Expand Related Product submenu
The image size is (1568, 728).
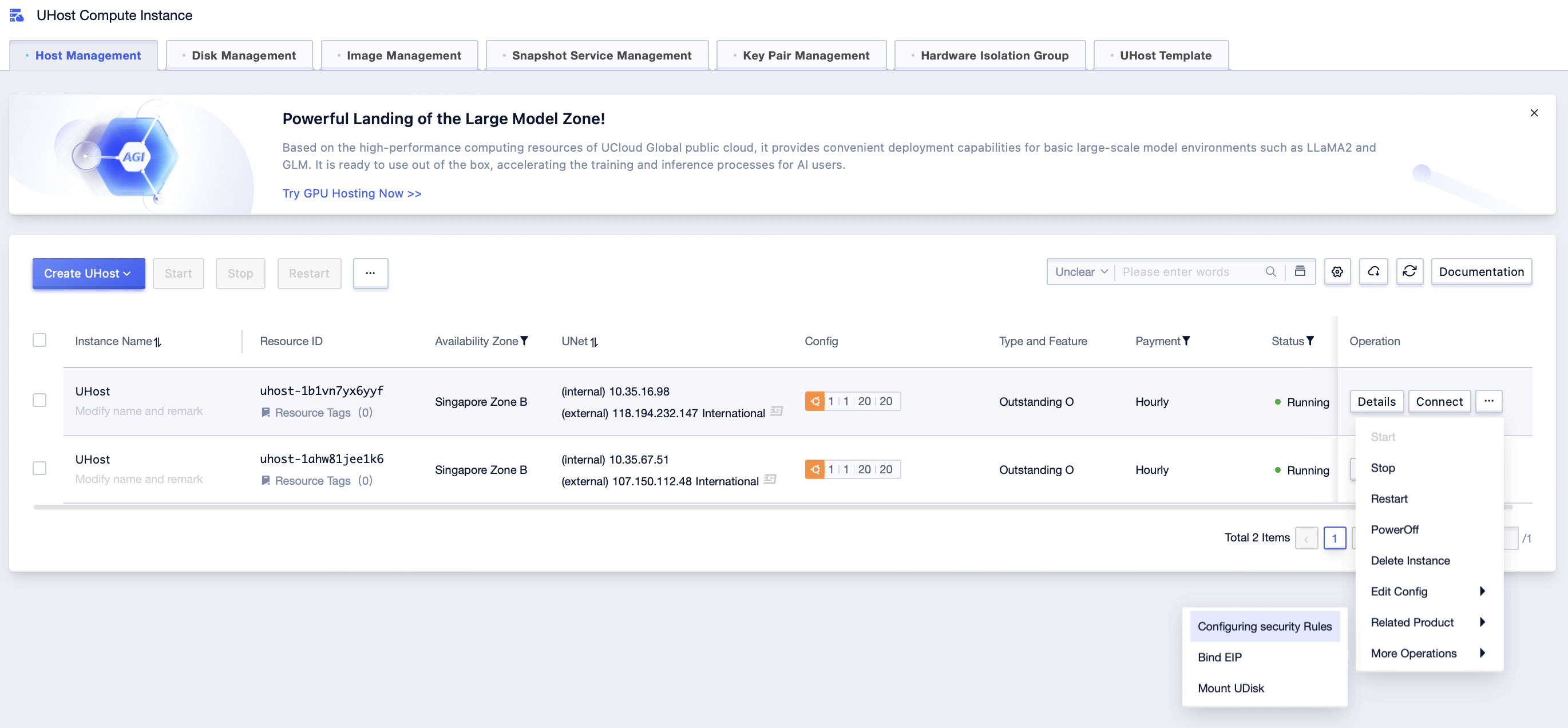(x=1428, y=623)
